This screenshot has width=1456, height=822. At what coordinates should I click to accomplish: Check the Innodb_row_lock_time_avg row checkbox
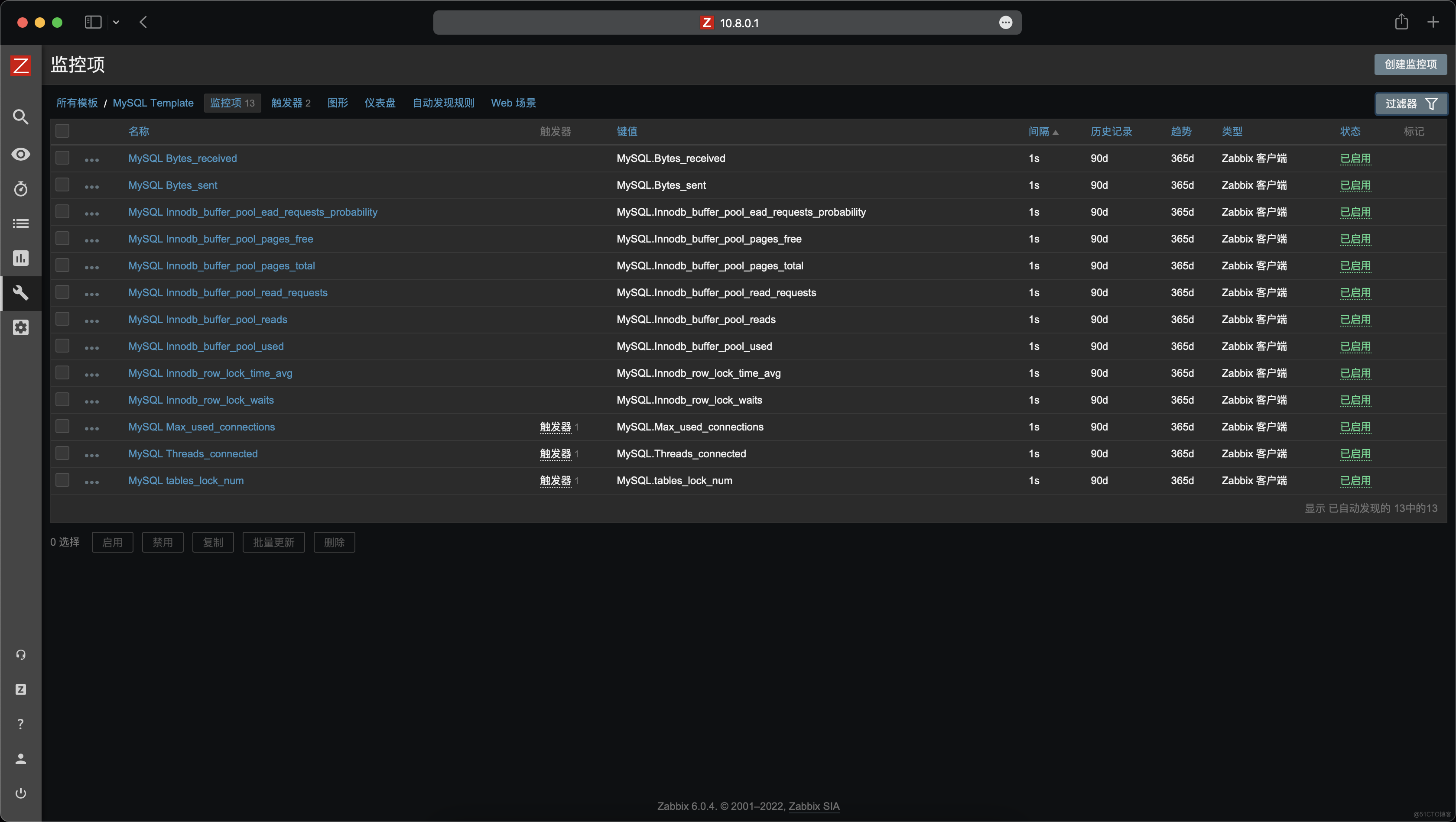[62, 372]
